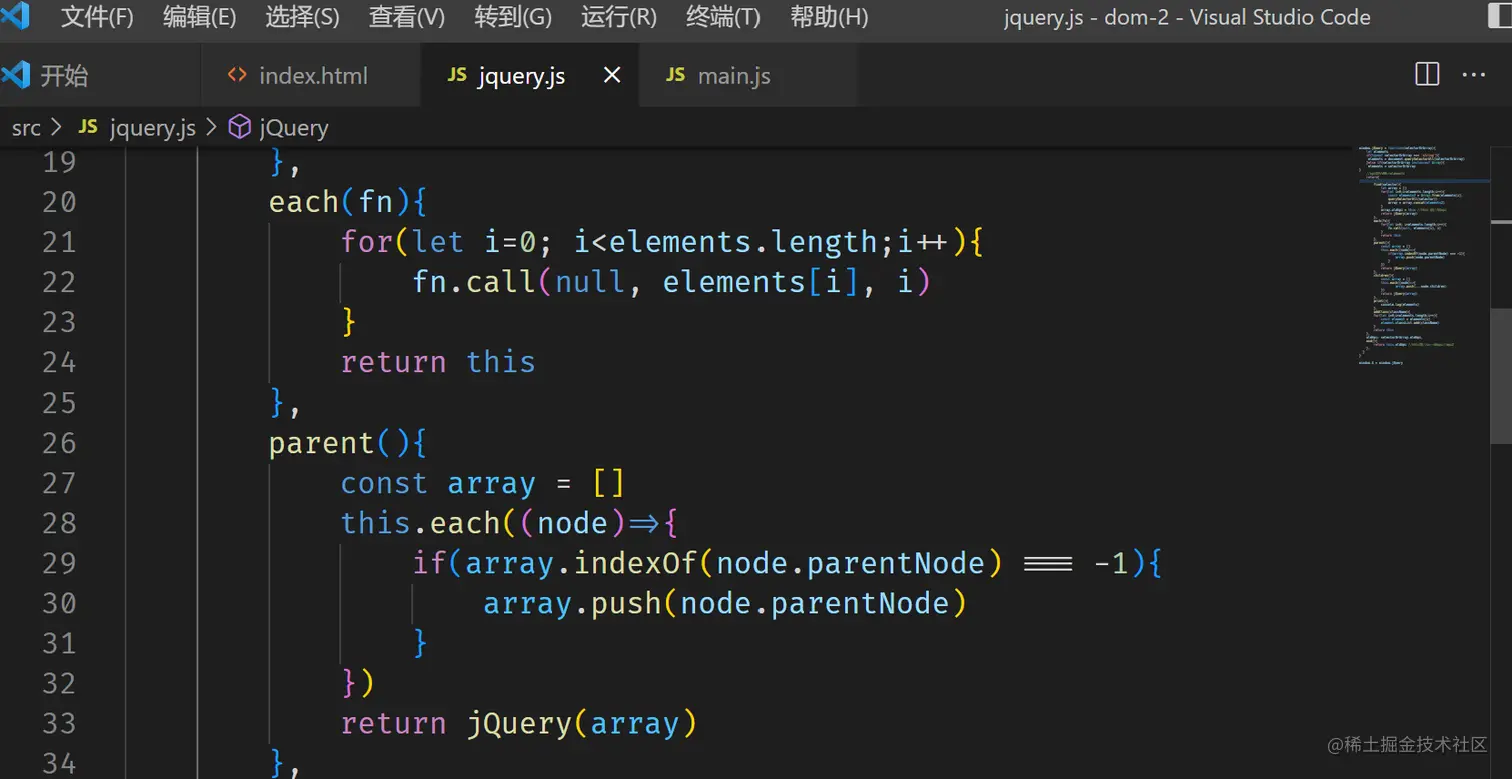Select line number 20 in the gutter

pyautogui.click(x=59, y=202)
